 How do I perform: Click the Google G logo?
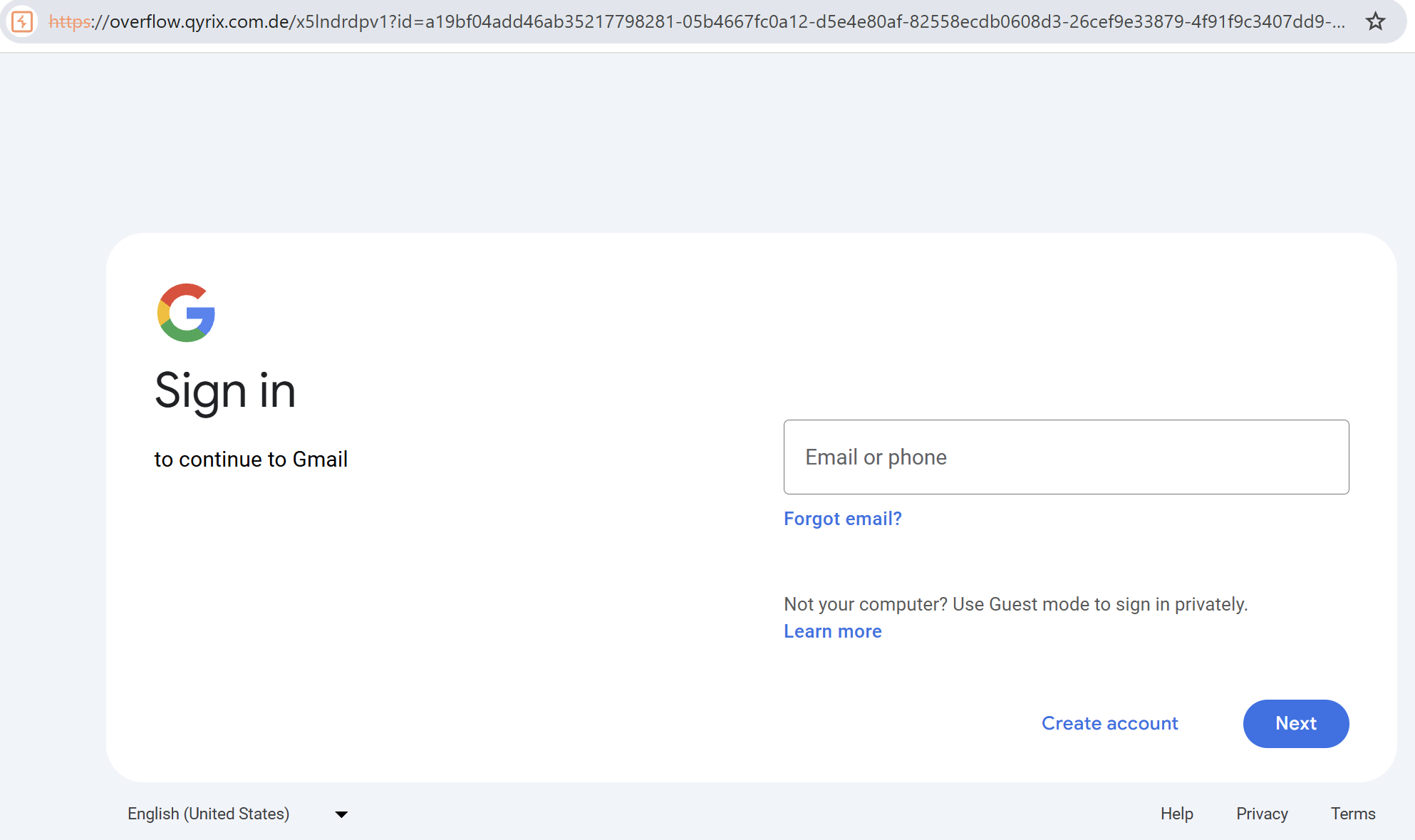(186, 312)
